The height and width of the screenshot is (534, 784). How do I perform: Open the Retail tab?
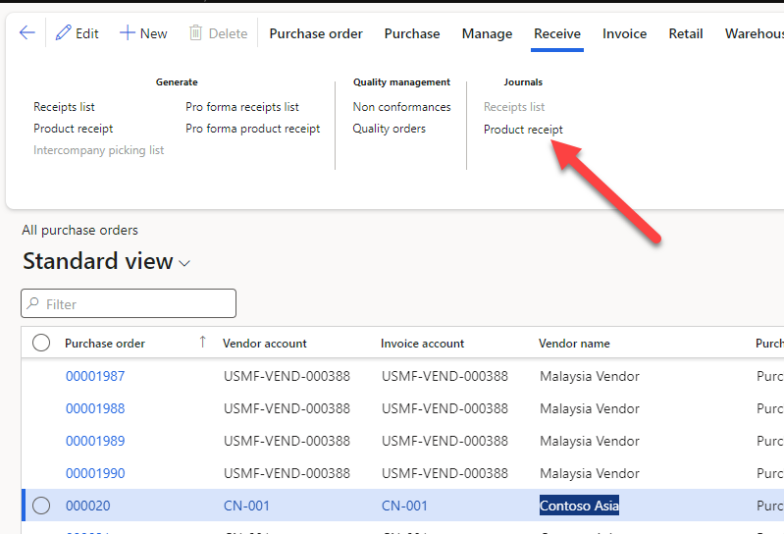(685, 33)
